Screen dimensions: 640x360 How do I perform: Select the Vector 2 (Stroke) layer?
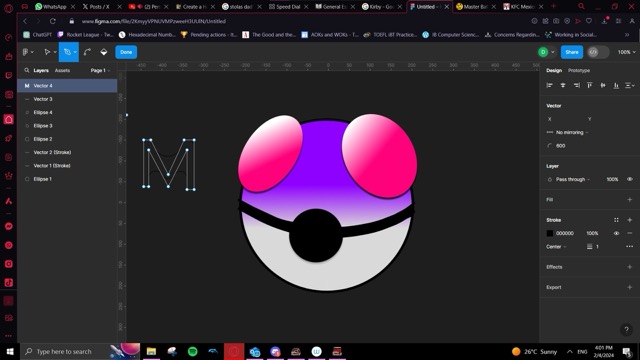(67, 152)
